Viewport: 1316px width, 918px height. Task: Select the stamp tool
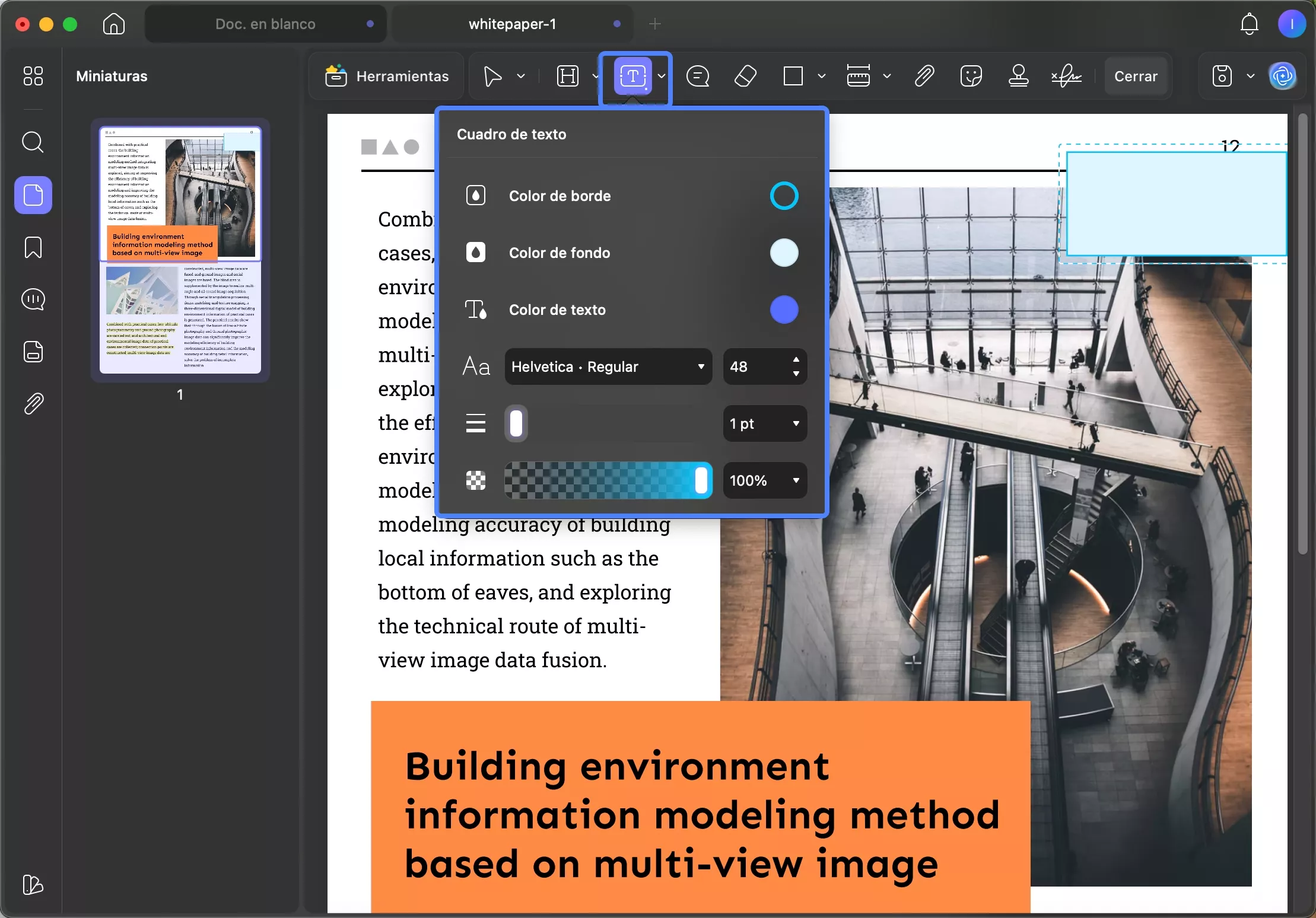coord(1019,76)
